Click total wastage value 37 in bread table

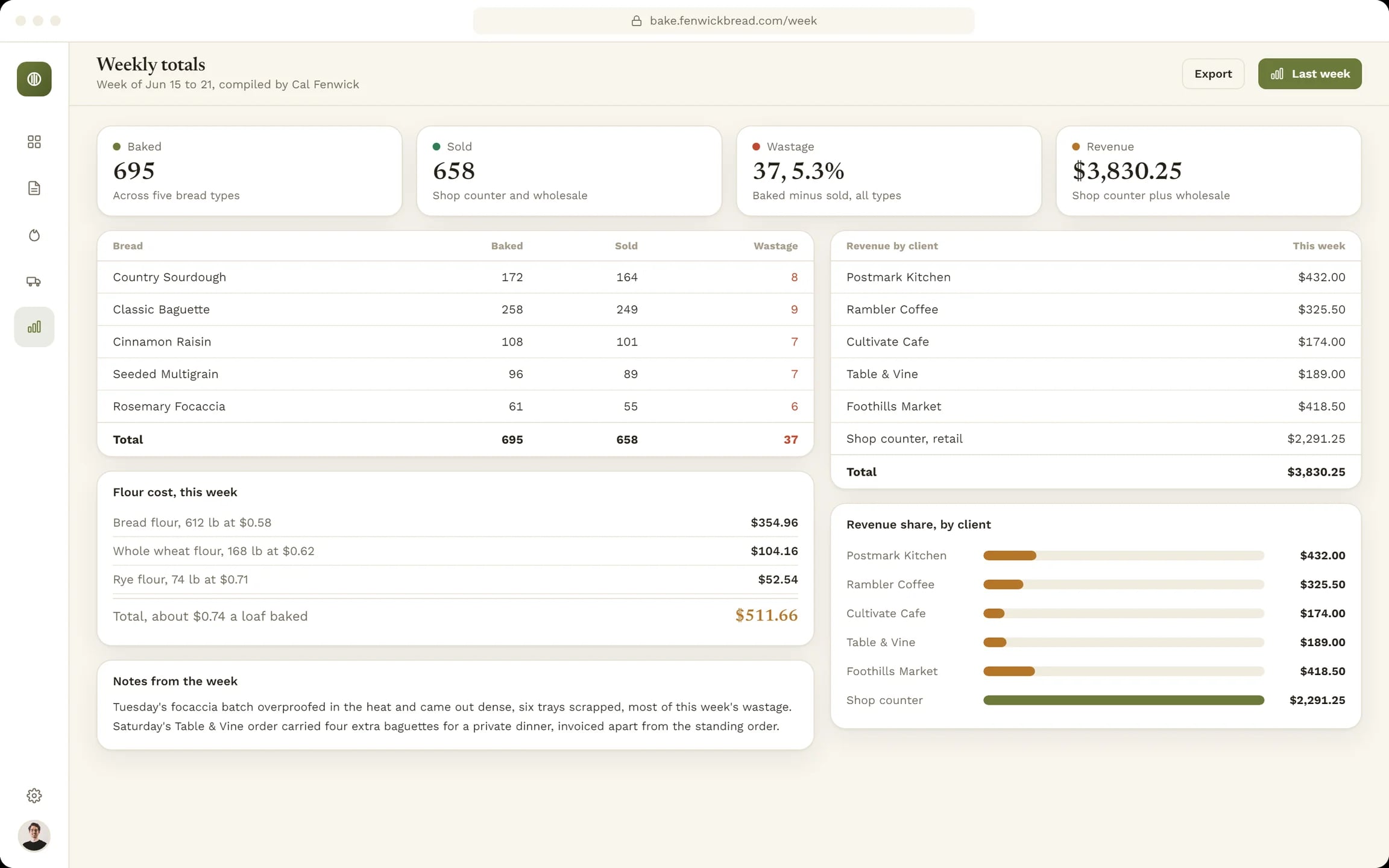coord(790,440)
